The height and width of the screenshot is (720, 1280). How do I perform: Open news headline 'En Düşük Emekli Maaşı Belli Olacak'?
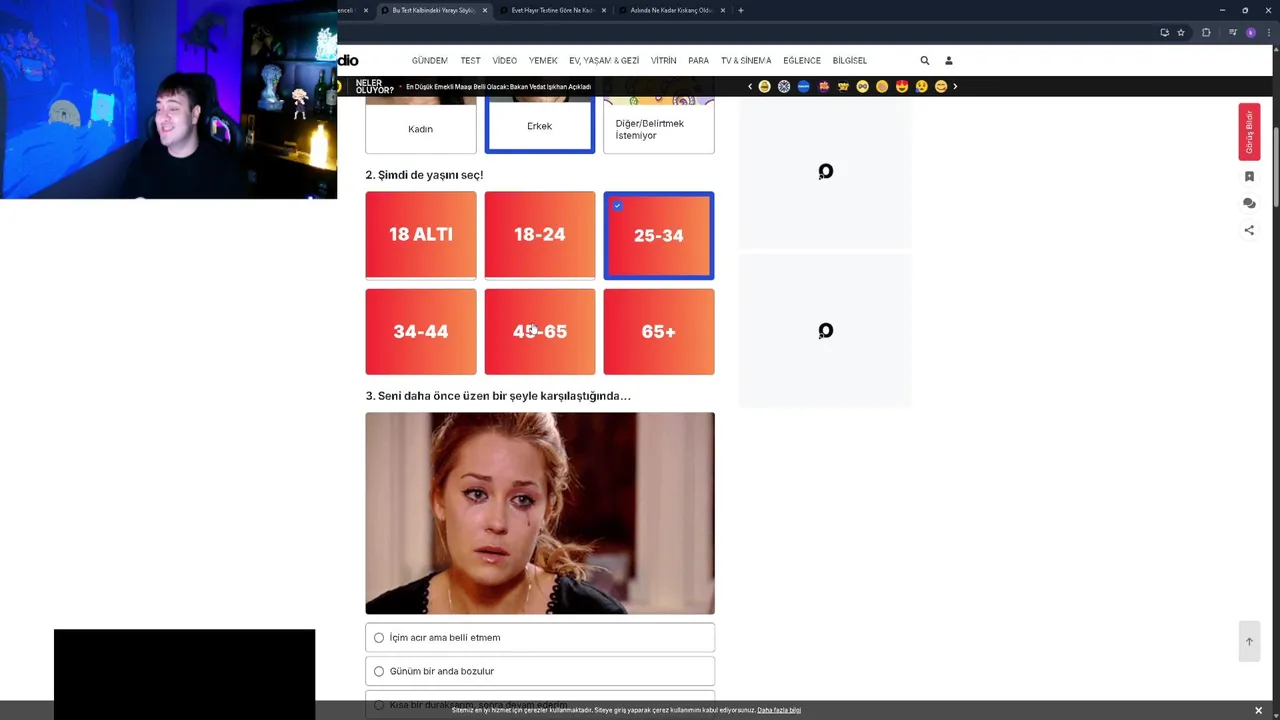[498, 87]
